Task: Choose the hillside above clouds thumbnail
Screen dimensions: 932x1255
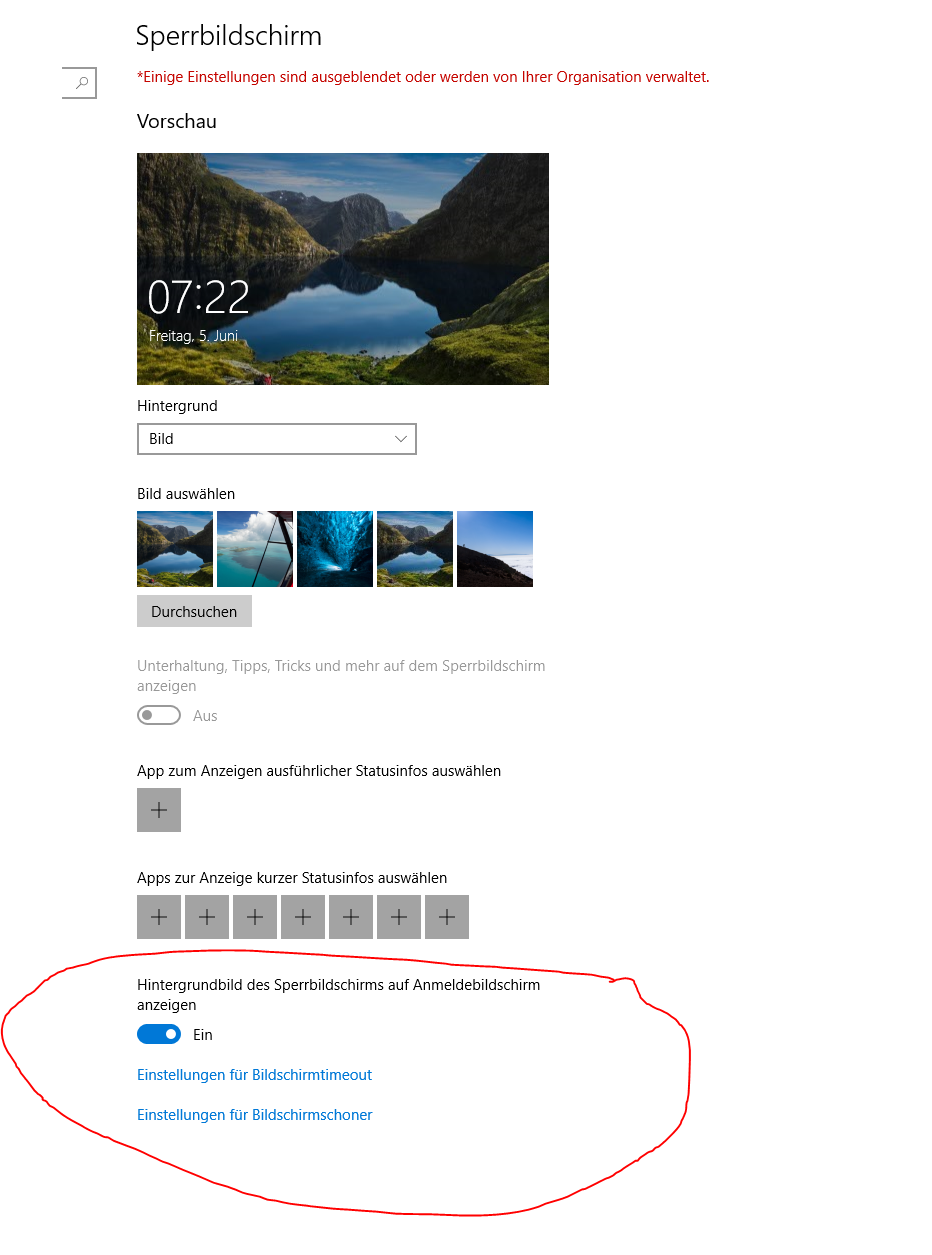Action: [495, 549]
